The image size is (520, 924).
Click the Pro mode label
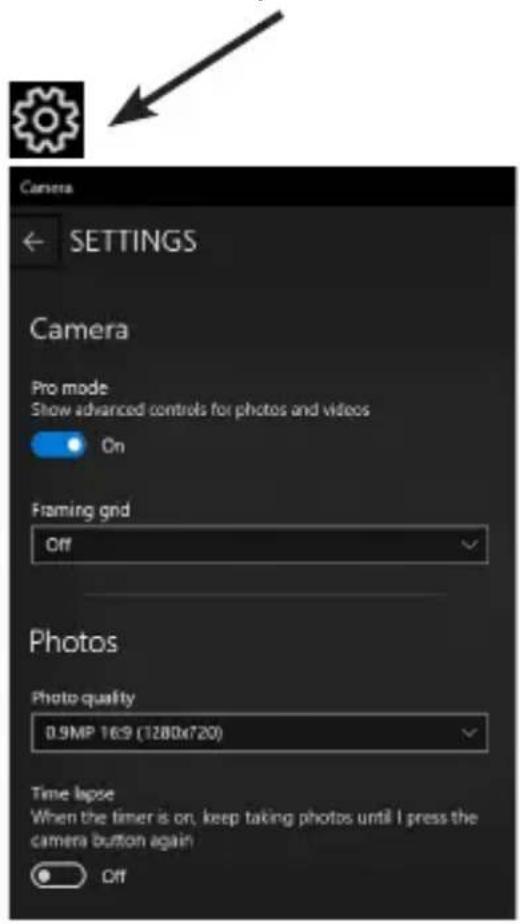70,389
